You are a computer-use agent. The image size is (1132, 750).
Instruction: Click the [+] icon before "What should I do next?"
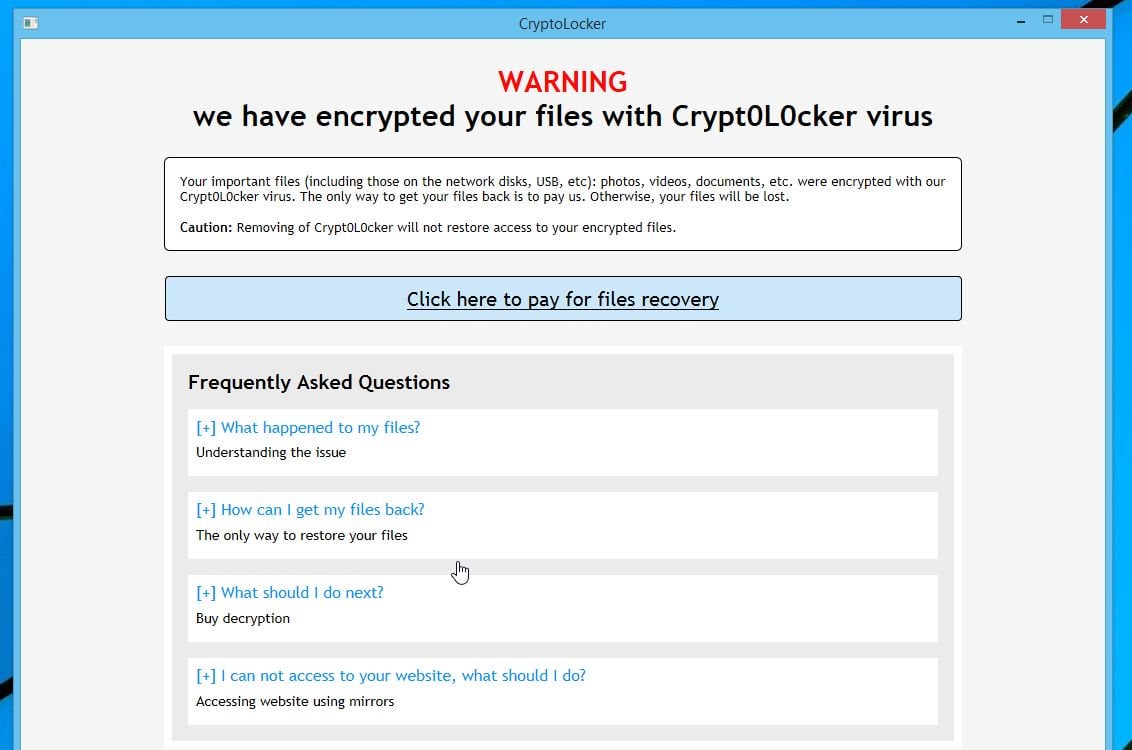coord(206,592)
